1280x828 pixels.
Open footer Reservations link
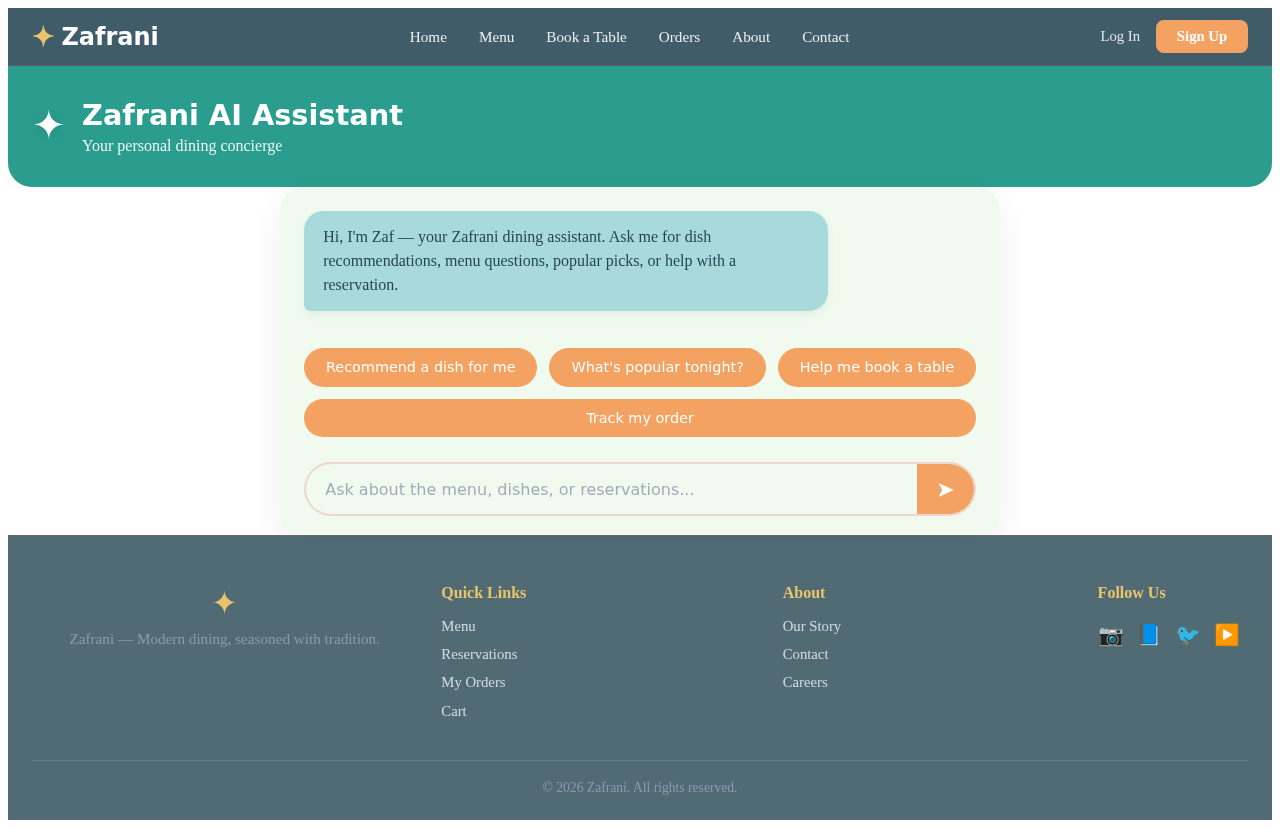[x=479, y=654]
